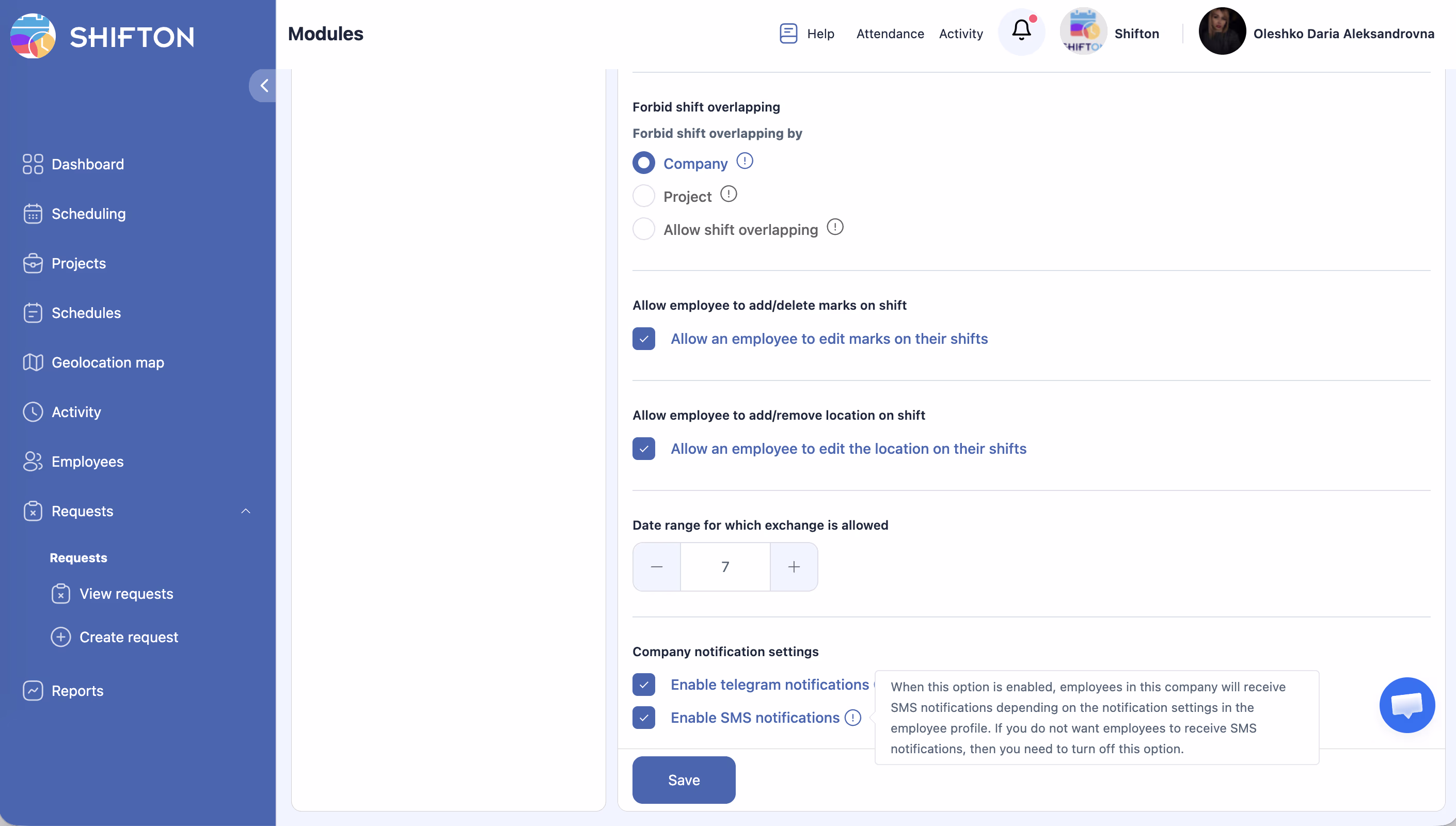This screenshot has height=826, width=1456.
Task: Click info icon next to Enable SMS notifications
Action: (852, 718)
